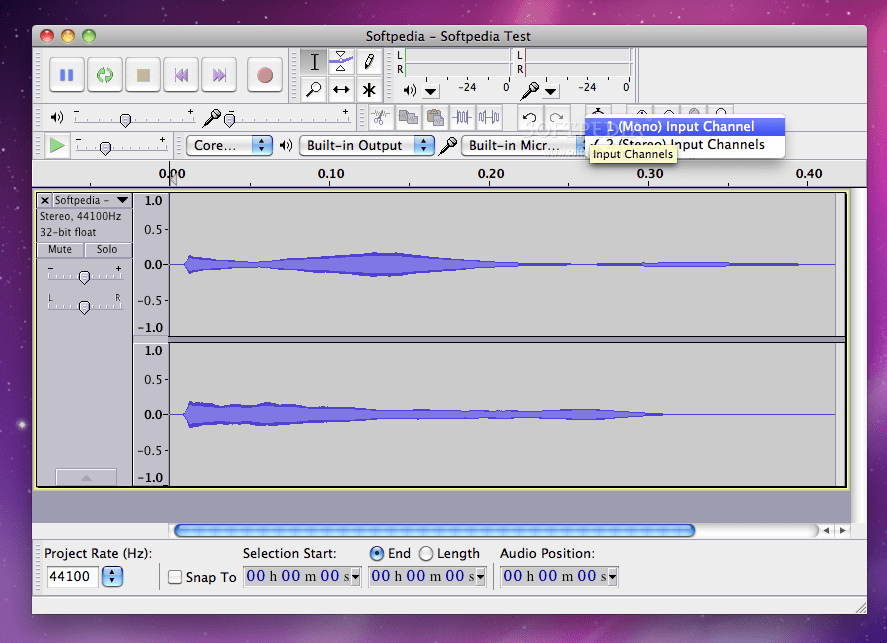Select the End radio button
The height and width of the screenshot is (643, 887).
pos(378,553)
